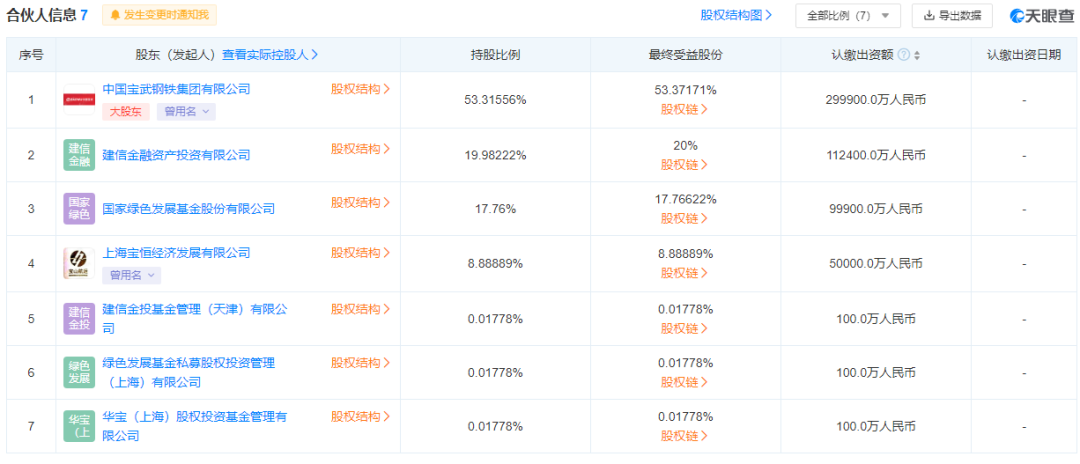This screenshot has width=1080, height=464.
Task: Click the 天眼查 logo
Action: pyautogui.click(x=1041, y=15)
